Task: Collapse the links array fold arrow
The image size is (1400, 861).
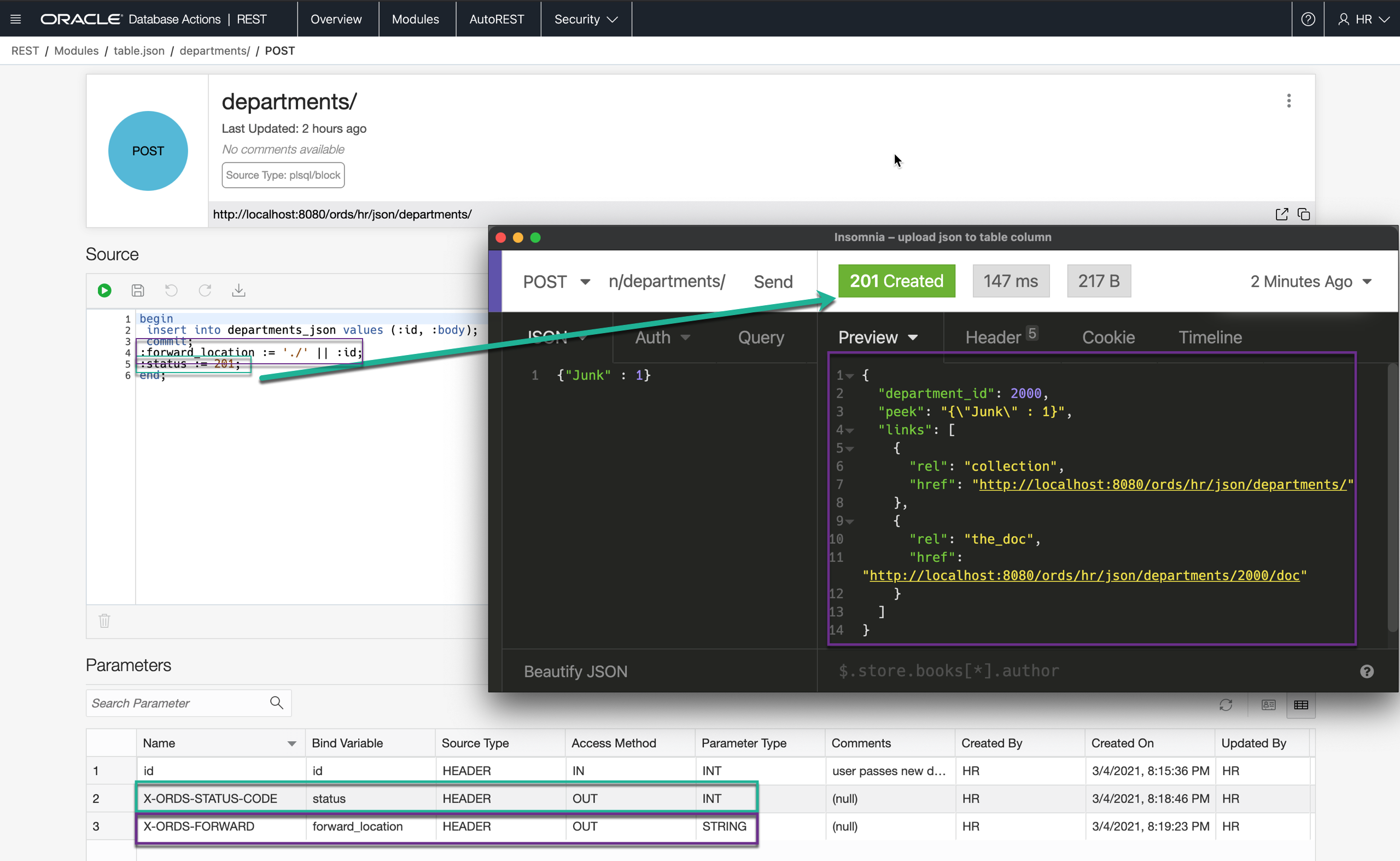Action: 849,430
